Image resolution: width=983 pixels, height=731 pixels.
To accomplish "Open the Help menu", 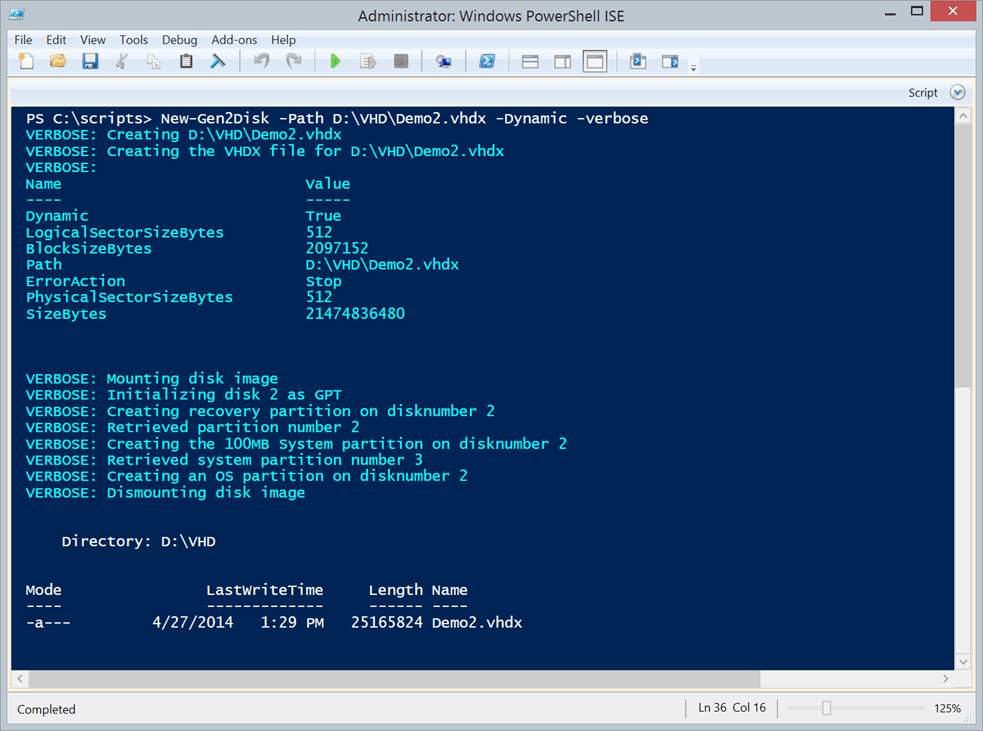I will tap(283, 39).
